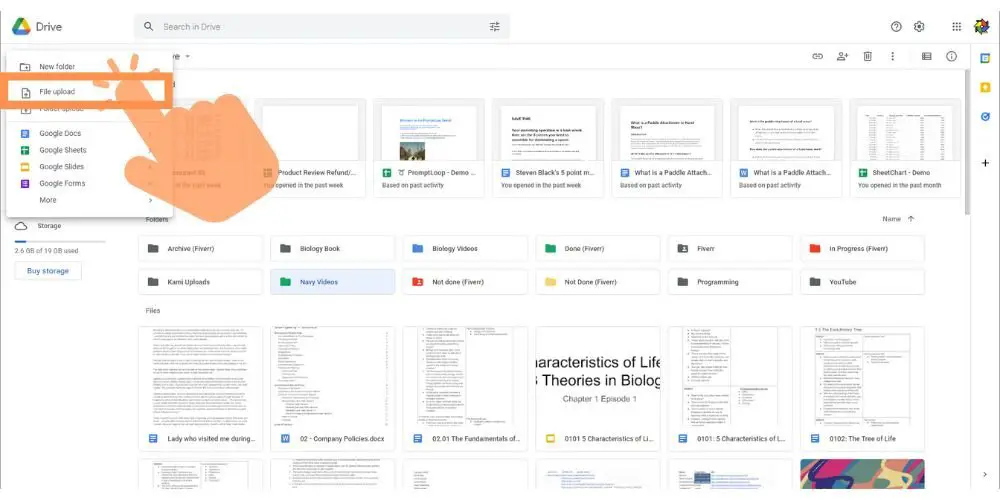This screenshot has width=1000, height=500.
Task: Open the Google apps grid
Action: pos(957,27)
